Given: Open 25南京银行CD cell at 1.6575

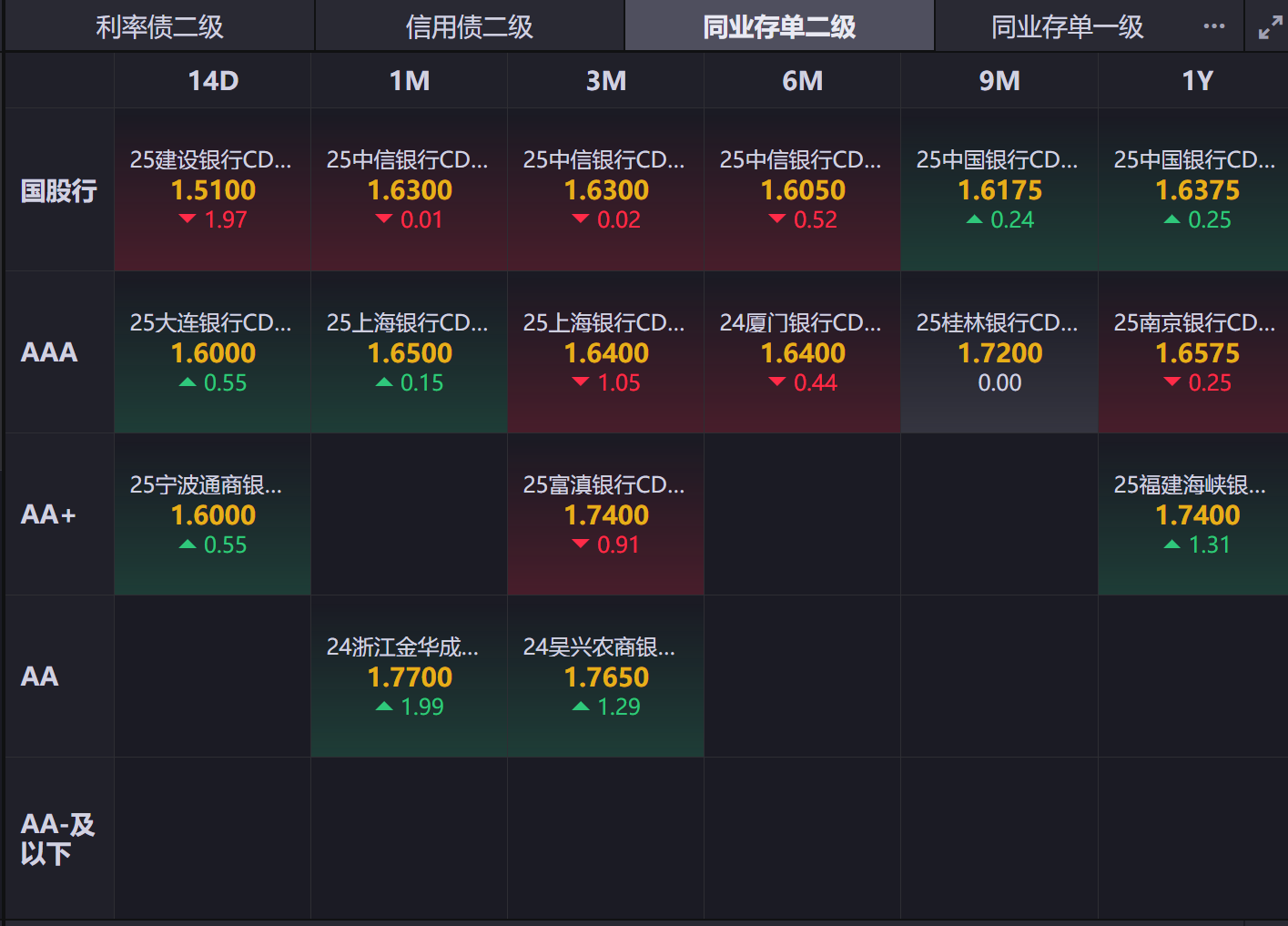Looking at the screenshot, I should click(1193, 352).
